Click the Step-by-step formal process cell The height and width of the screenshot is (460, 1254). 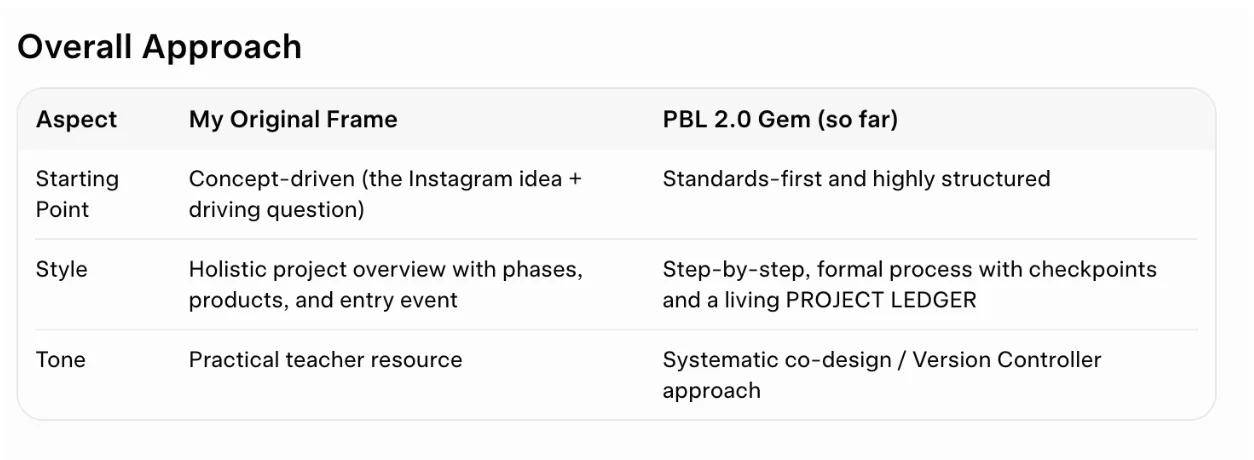[x=909, y=285]
